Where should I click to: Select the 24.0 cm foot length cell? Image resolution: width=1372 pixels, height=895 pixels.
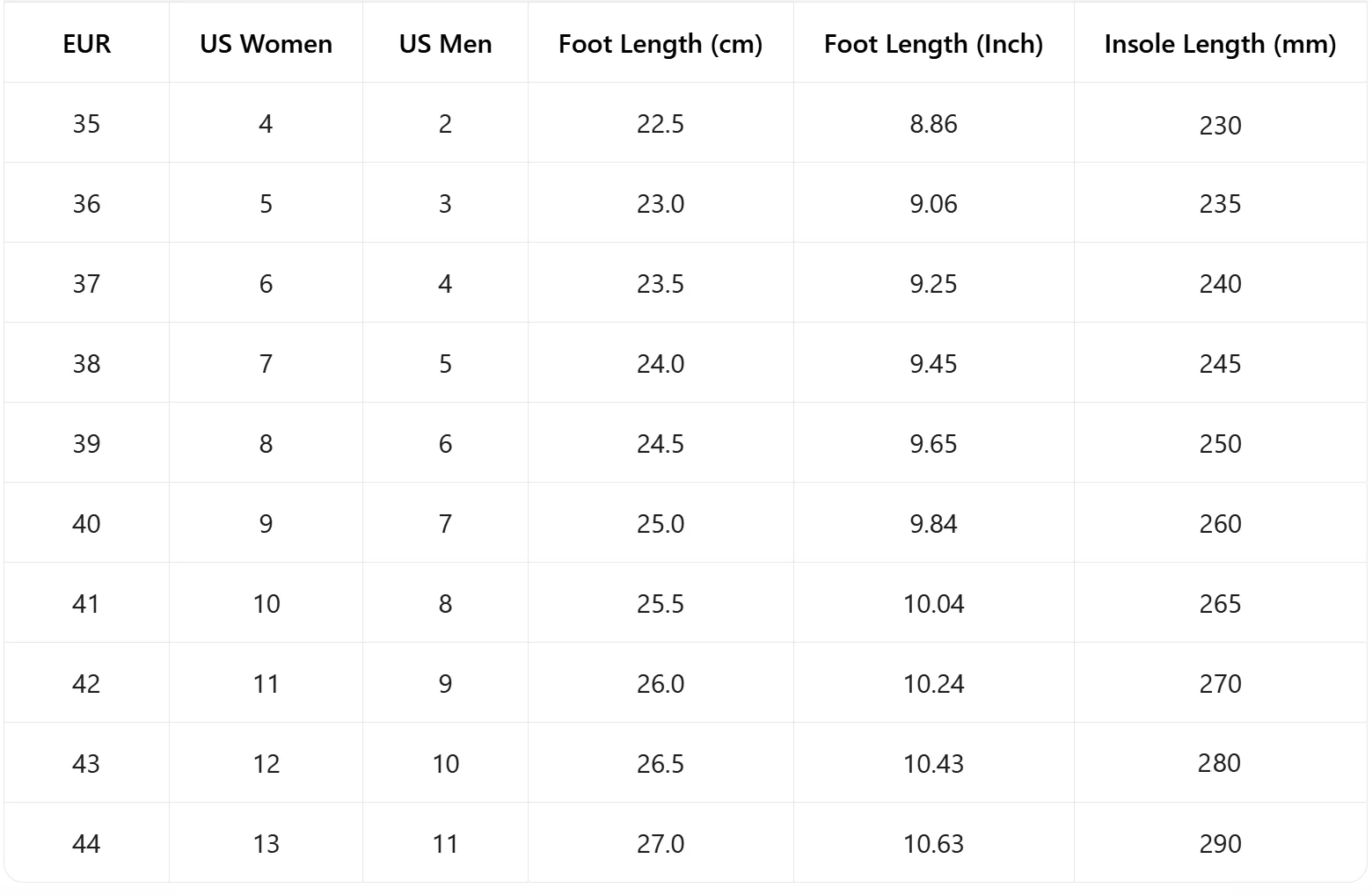660,363
